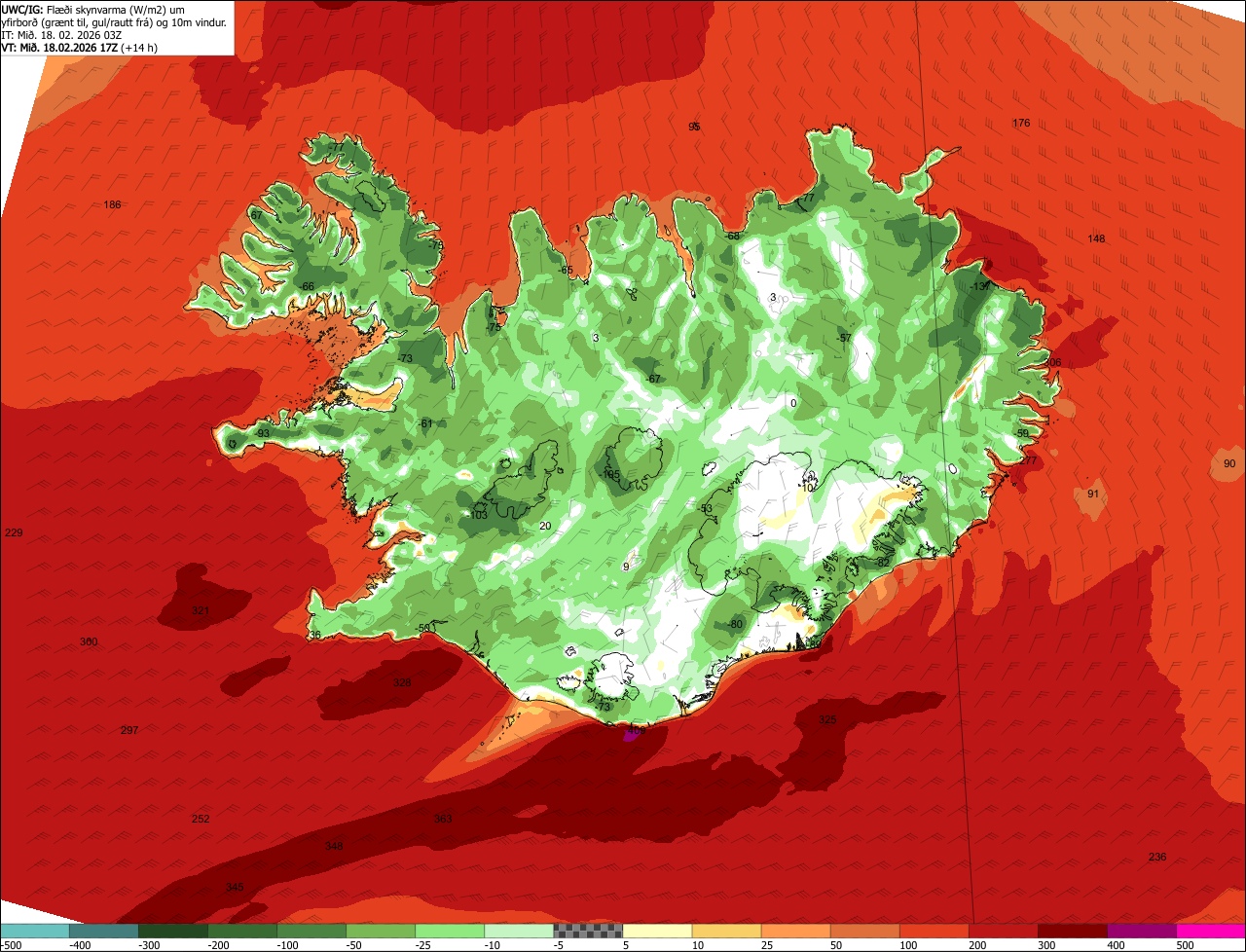
Task: Click the value '91' off the east coast
Action: (1093, 494)
